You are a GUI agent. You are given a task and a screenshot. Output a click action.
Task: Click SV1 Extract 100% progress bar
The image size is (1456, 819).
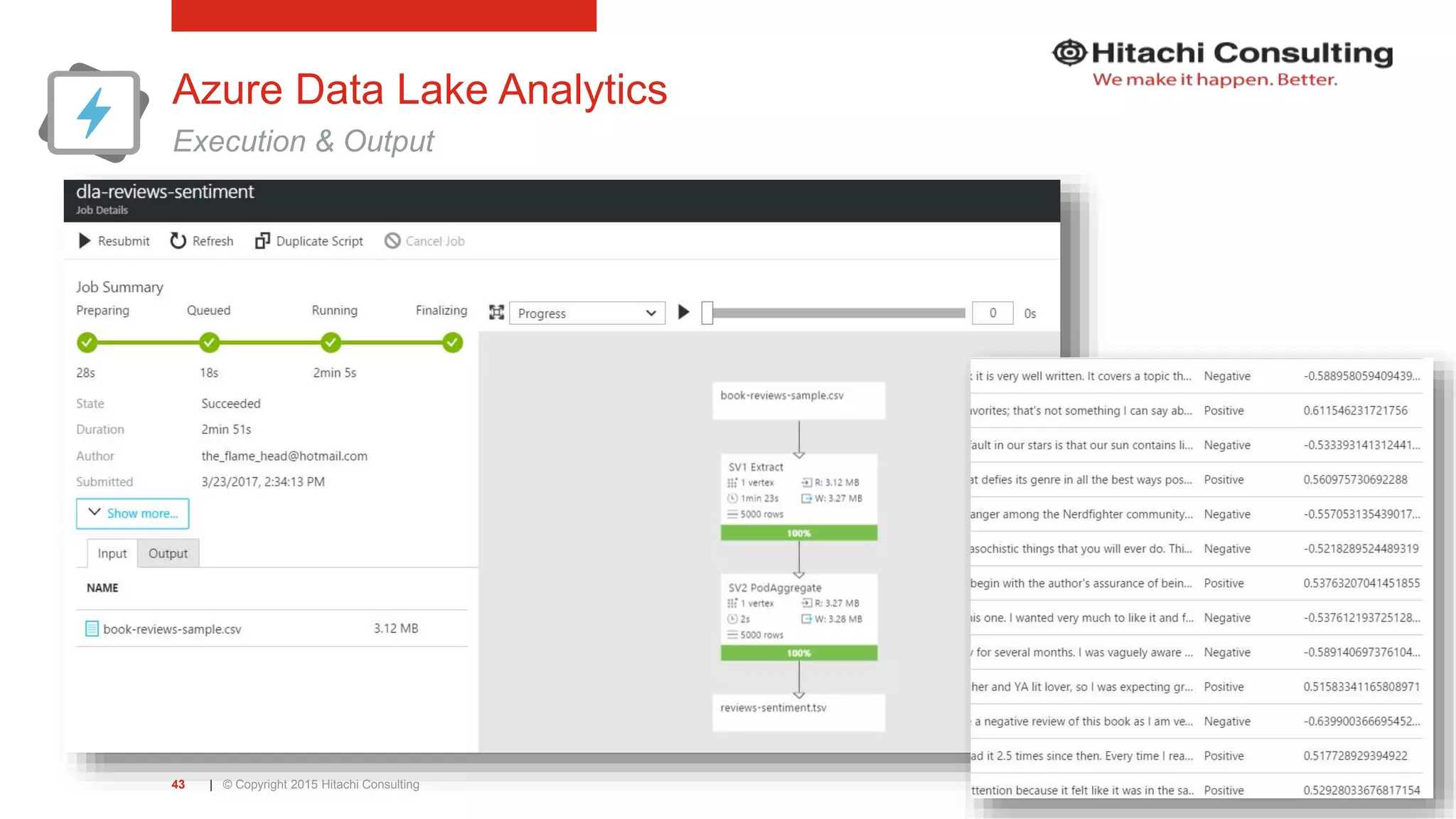pos(799,533)
